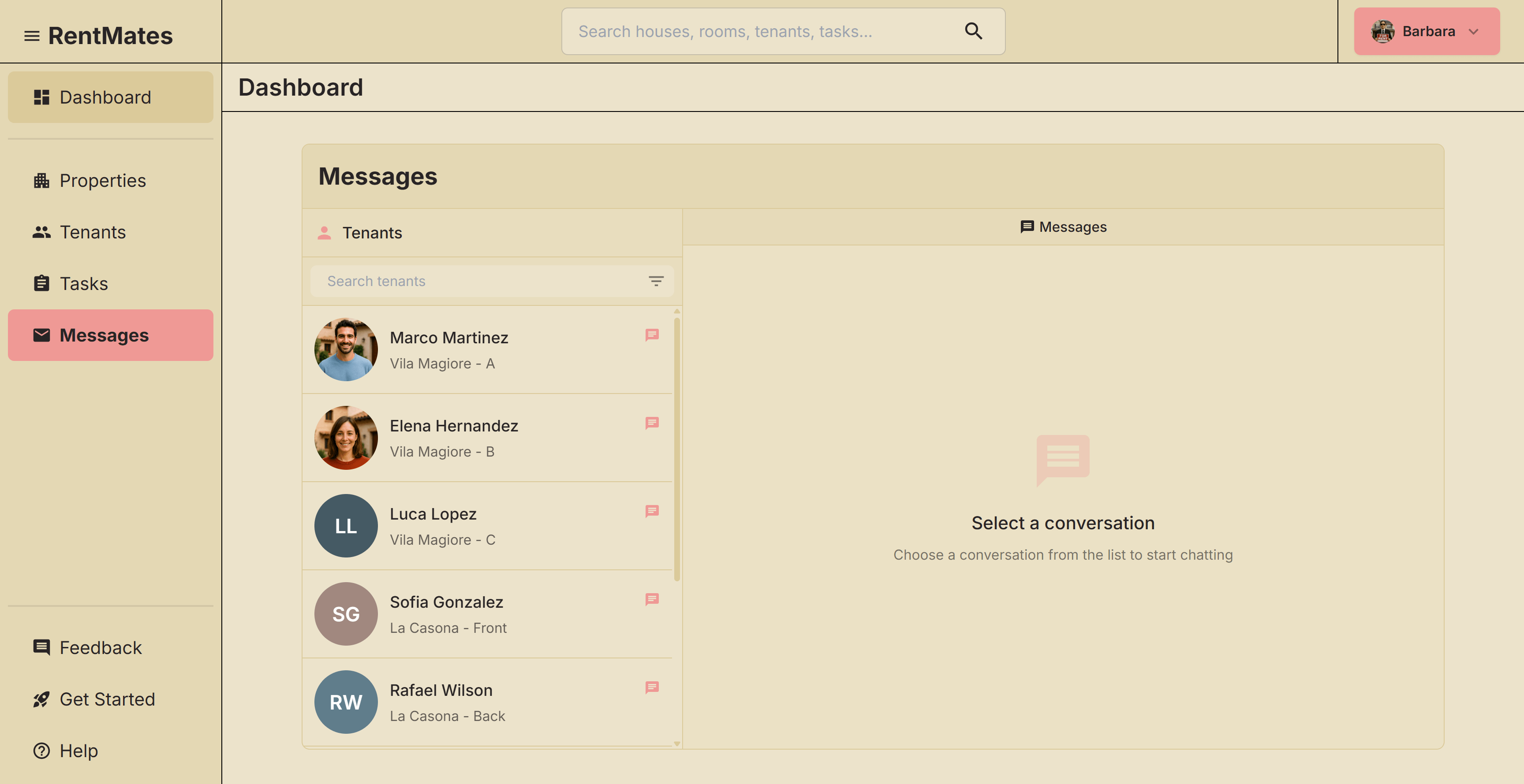1524x784 pixels.
Task: Click the Get Started link
Action: click(x=107, y=699)
